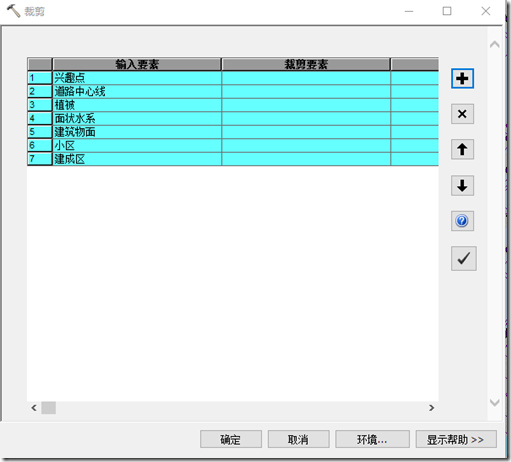Click 裁剪要素 cell for 道路中心线 row
Image resolution: width=511 pixels, height=462 pixels.
pyautogui.click(x=306, y=91)
